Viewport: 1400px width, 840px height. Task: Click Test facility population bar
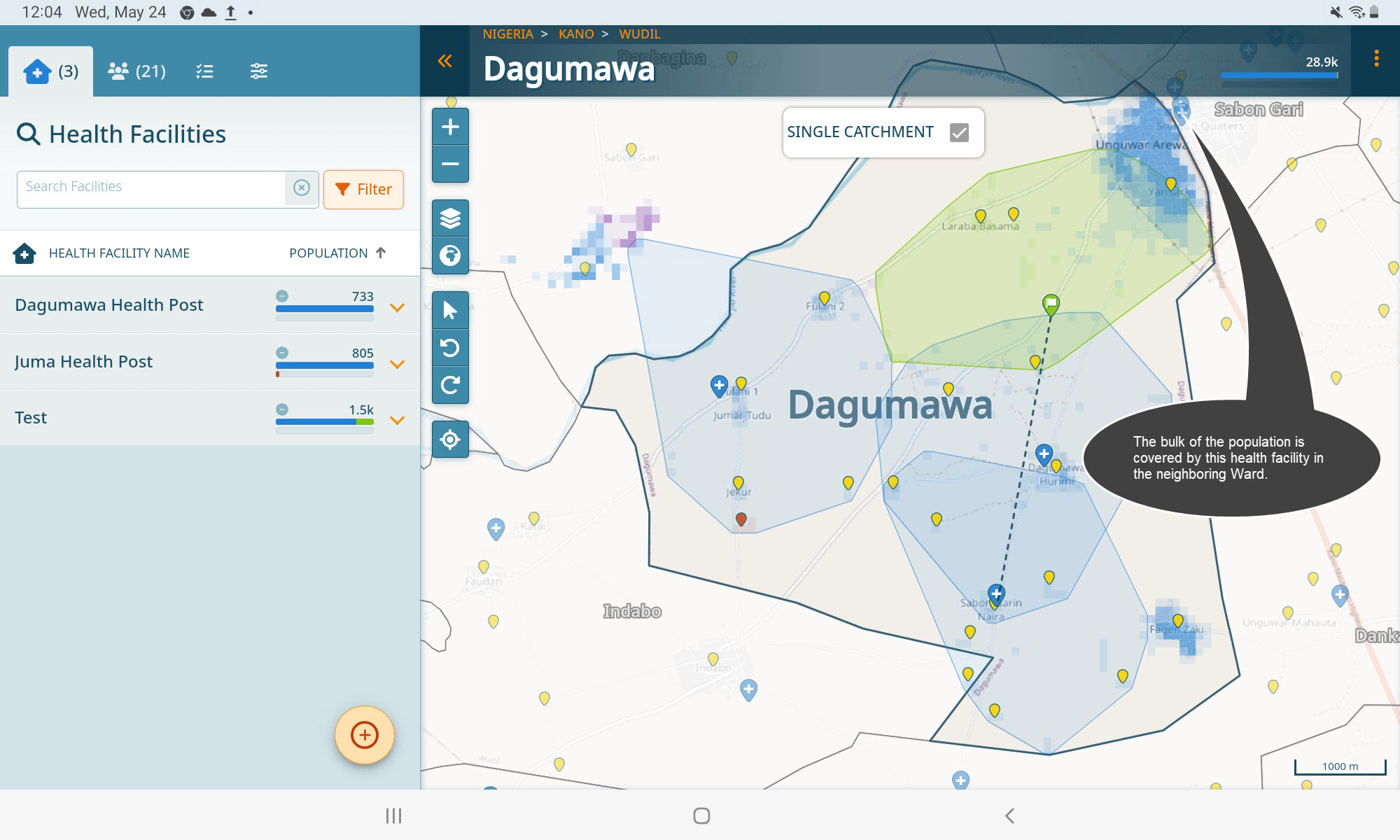tap(325, 422)
